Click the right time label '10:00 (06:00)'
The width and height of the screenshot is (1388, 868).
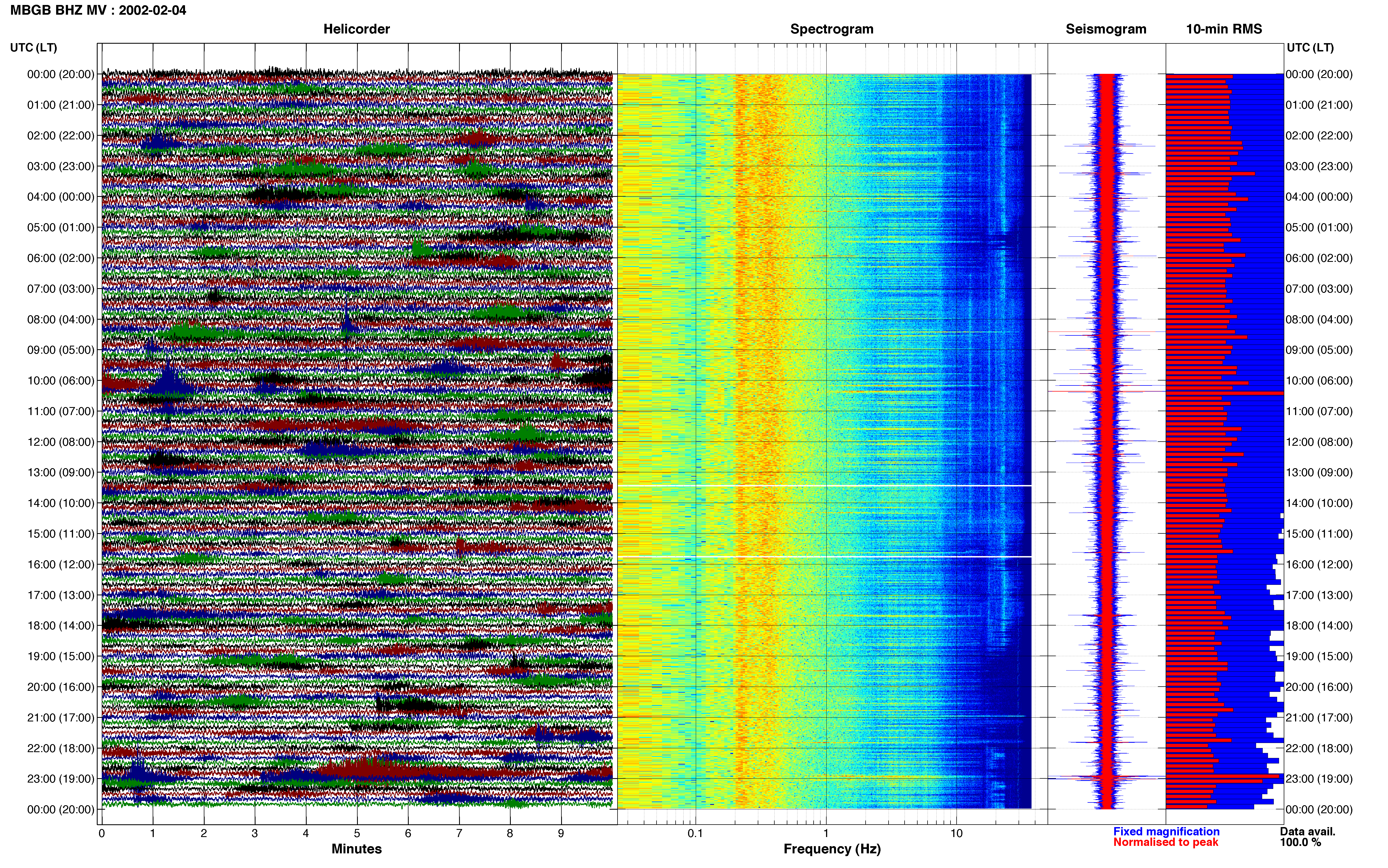[x=1319, y=380]
